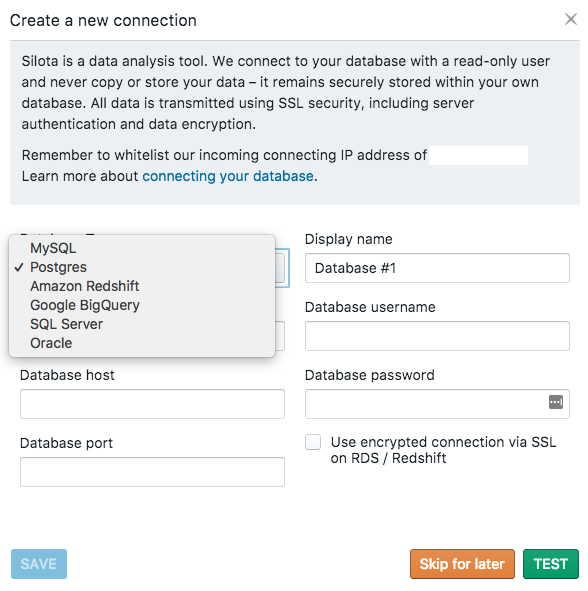
Task: Close the Create a new connection dialog
Action: (571, 19)
